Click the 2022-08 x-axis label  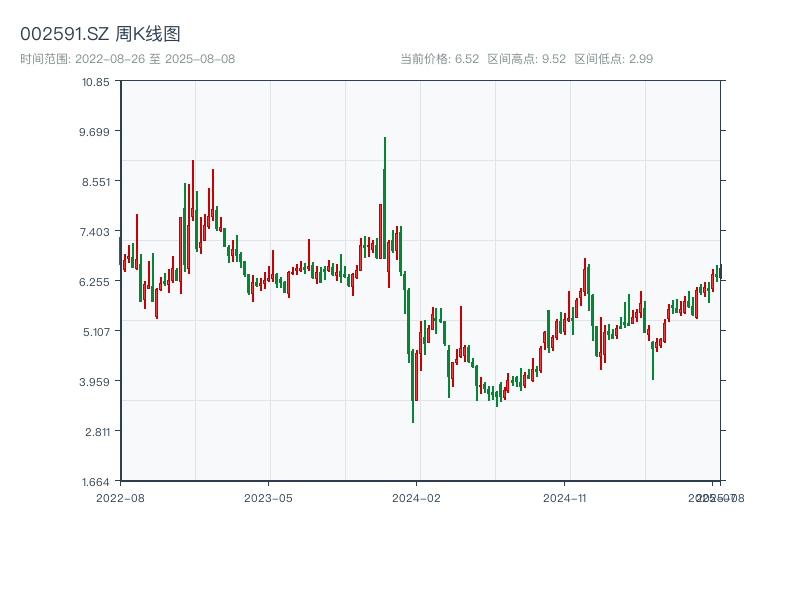pos(120,497)
